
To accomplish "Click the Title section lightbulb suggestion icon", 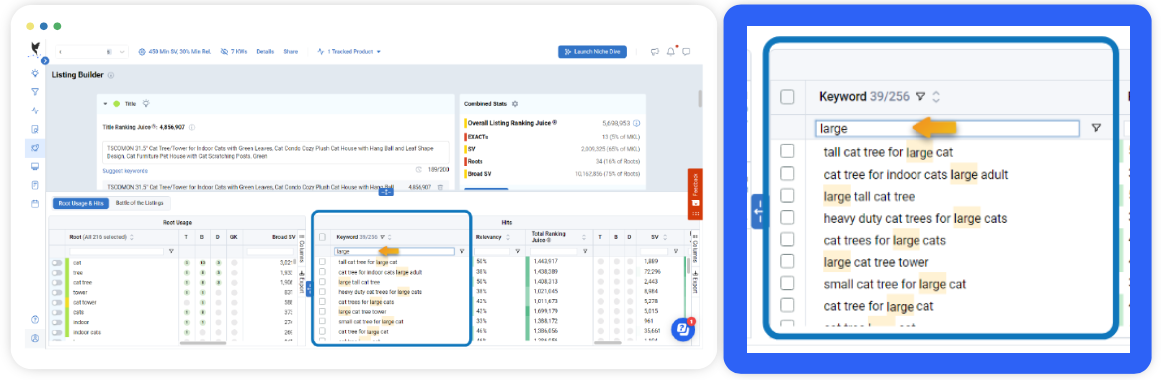I will [146, 104].
